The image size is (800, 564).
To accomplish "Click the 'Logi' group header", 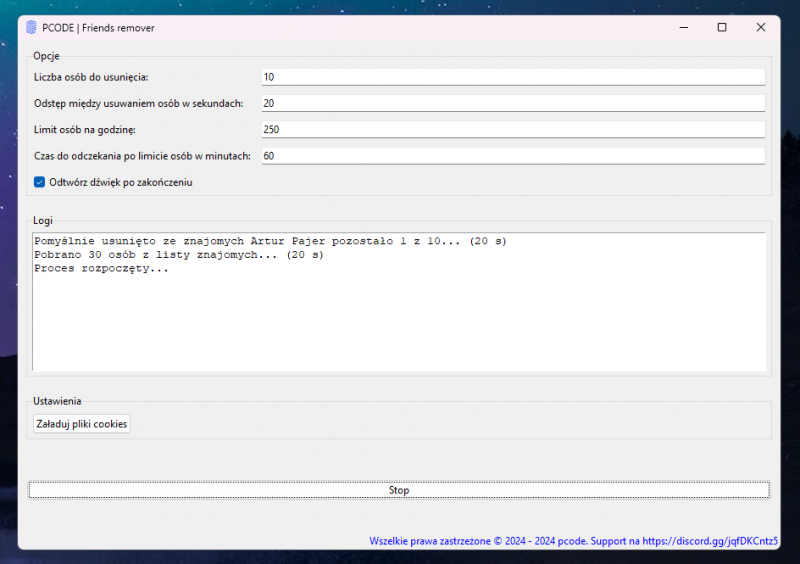I will tap(43, 220).
